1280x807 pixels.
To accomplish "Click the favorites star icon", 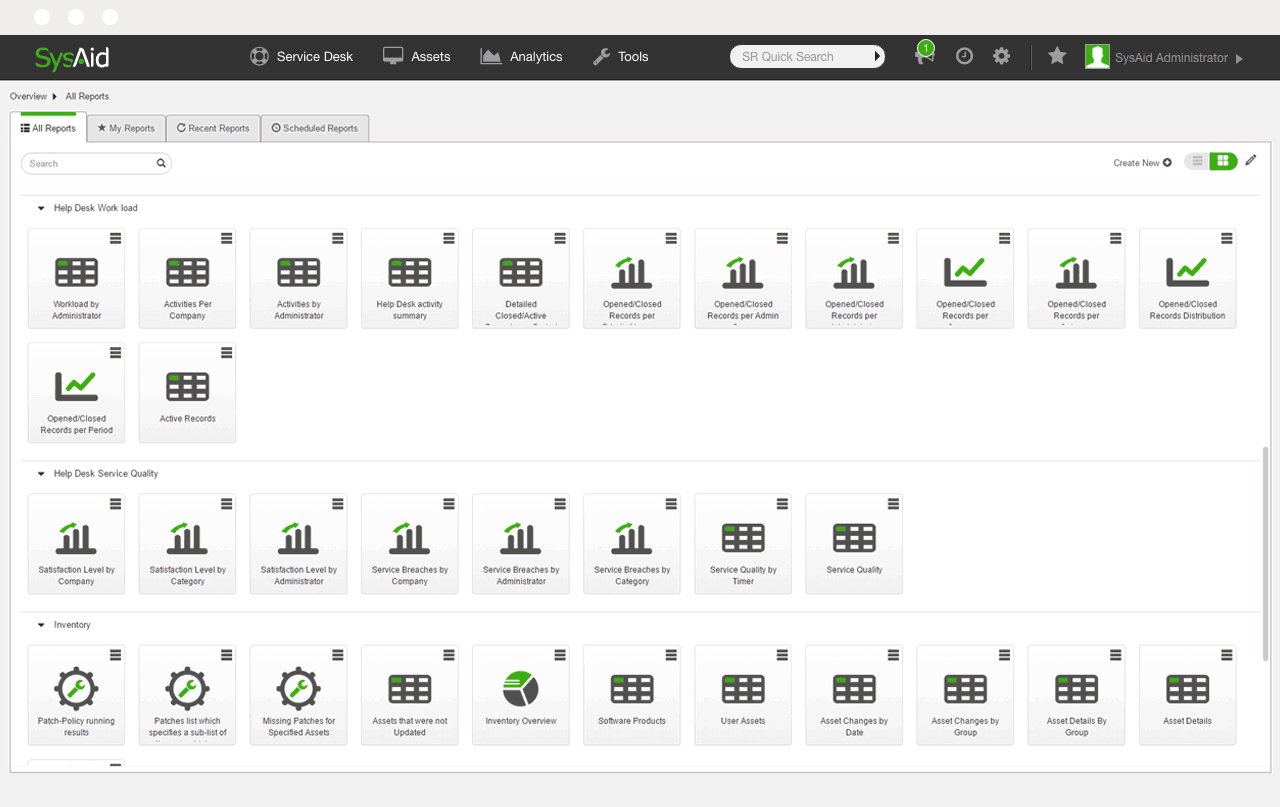I will coord(1056,56).
